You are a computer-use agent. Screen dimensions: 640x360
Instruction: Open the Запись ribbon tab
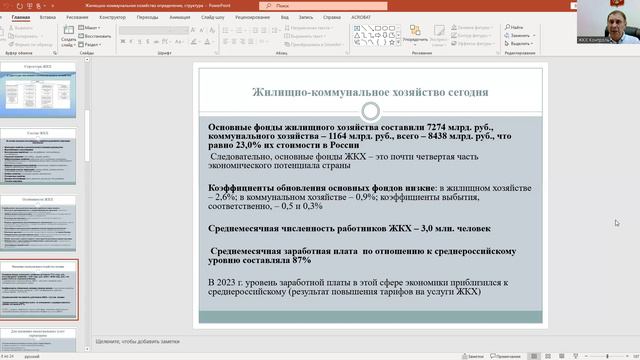click(306, 17)
